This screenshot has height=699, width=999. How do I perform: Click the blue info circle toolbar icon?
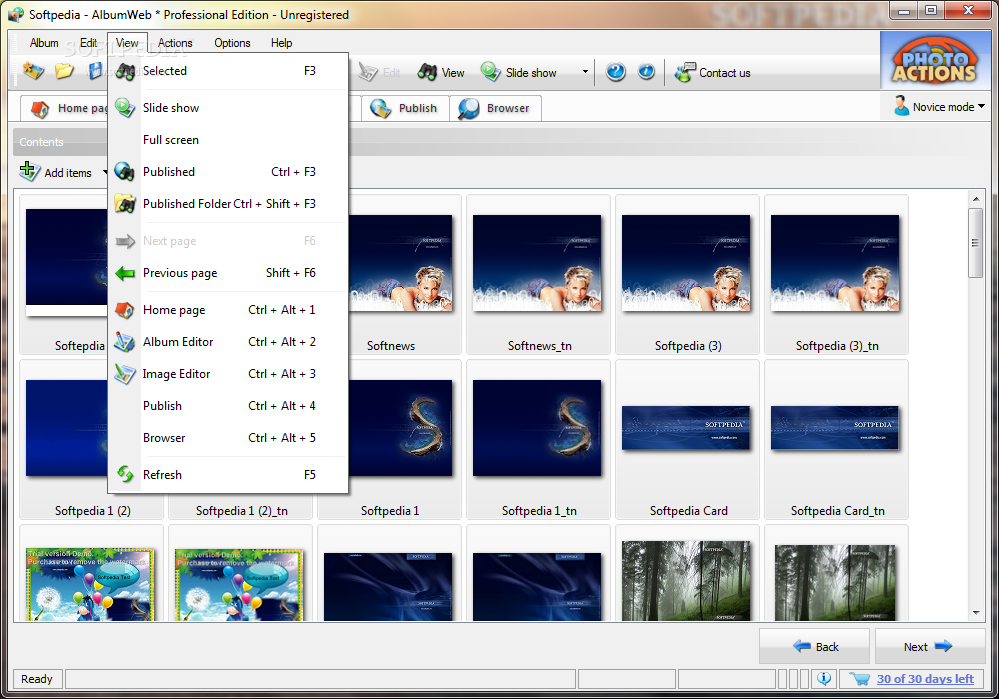click(x=646, y=71)
